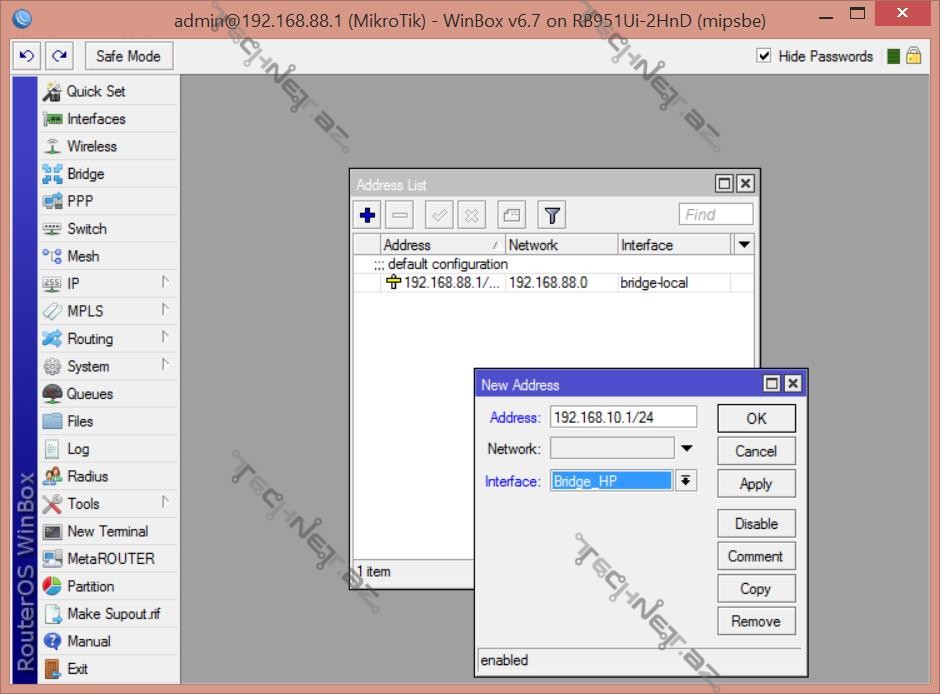Click the blue plus add address icon
The image size is (940, 694).
[367, 215]
